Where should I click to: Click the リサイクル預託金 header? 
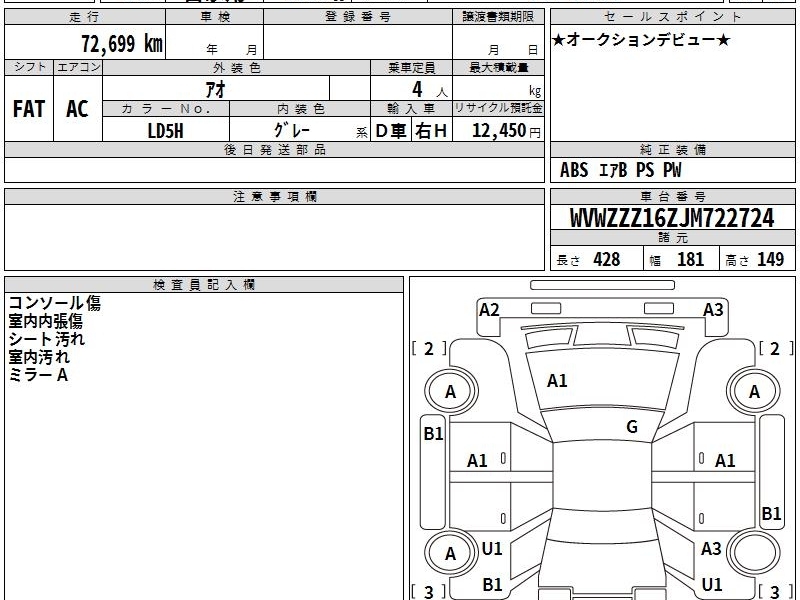point(498,108)
